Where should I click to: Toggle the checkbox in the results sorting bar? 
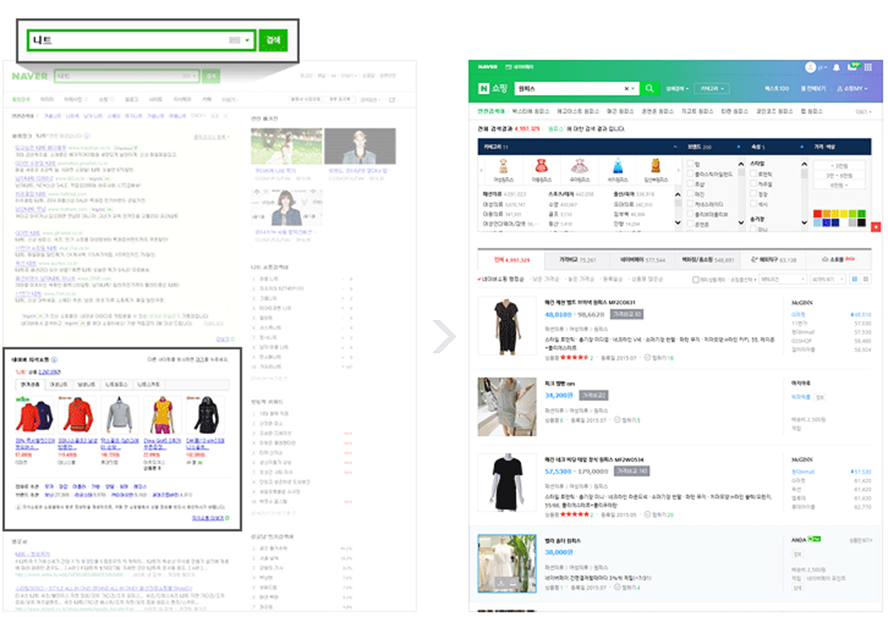(696, 280)
